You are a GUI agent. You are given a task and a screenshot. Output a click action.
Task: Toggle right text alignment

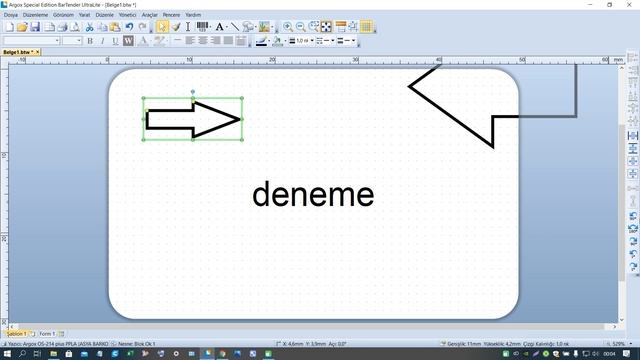216,41
